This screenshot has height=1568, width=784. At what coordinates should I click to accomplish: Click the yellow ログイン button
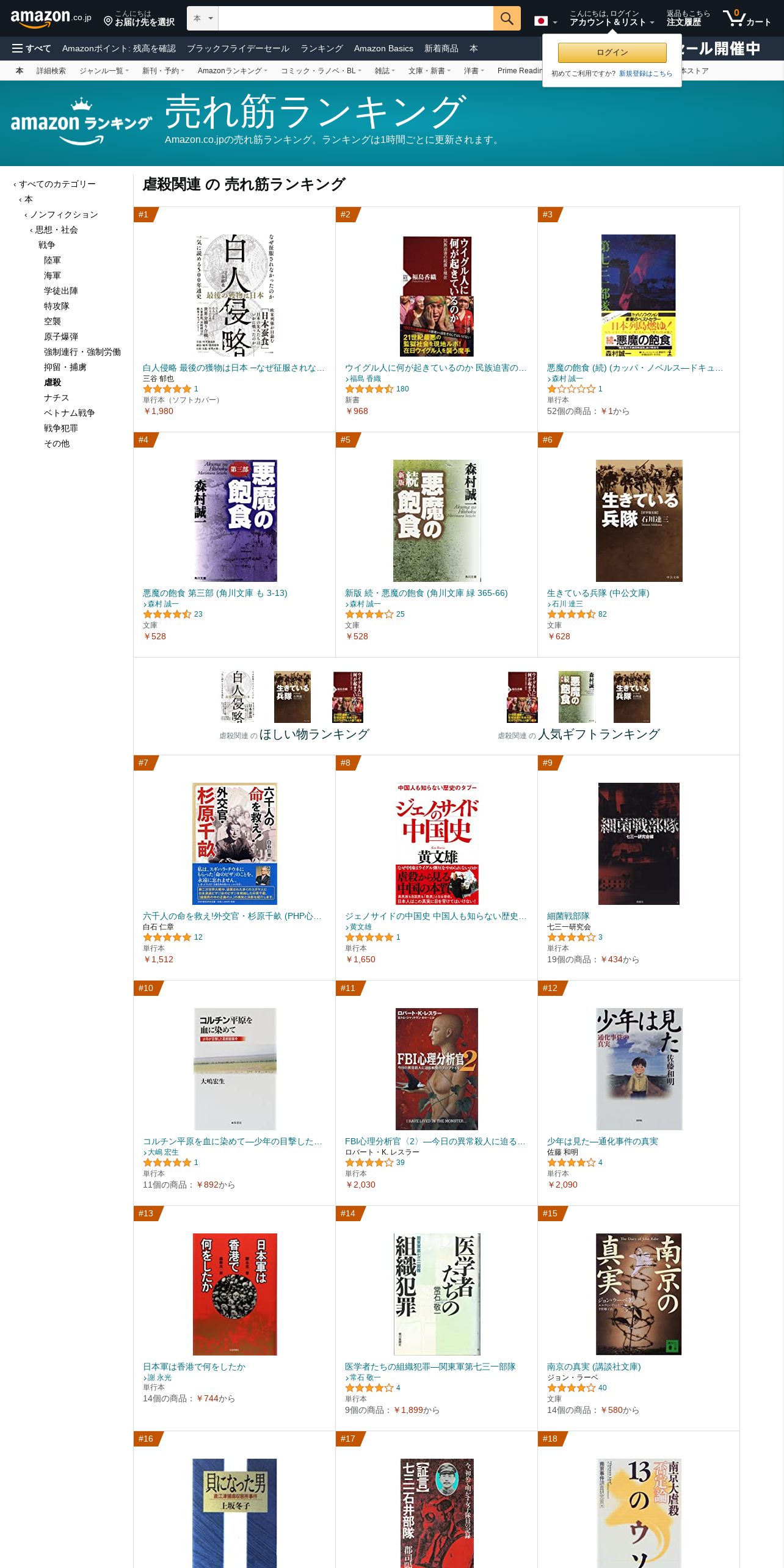612,53
